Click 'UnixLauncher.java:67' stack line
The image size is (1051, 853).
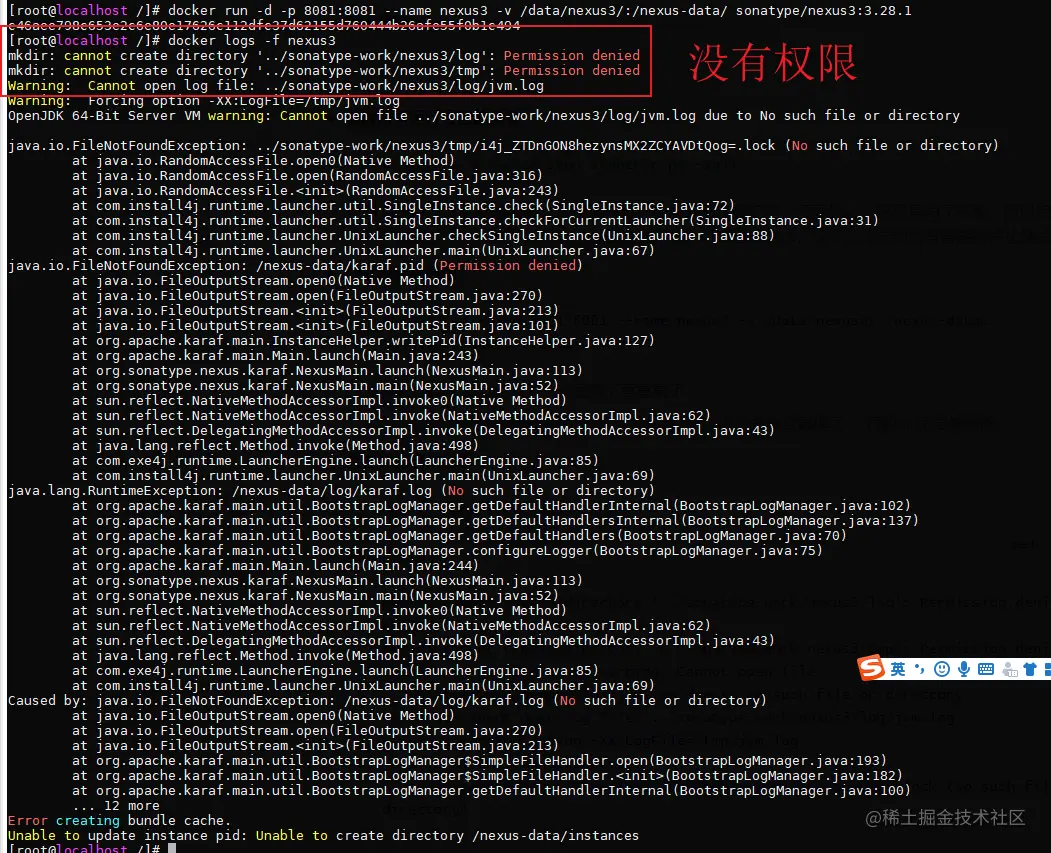pos(363,251)
